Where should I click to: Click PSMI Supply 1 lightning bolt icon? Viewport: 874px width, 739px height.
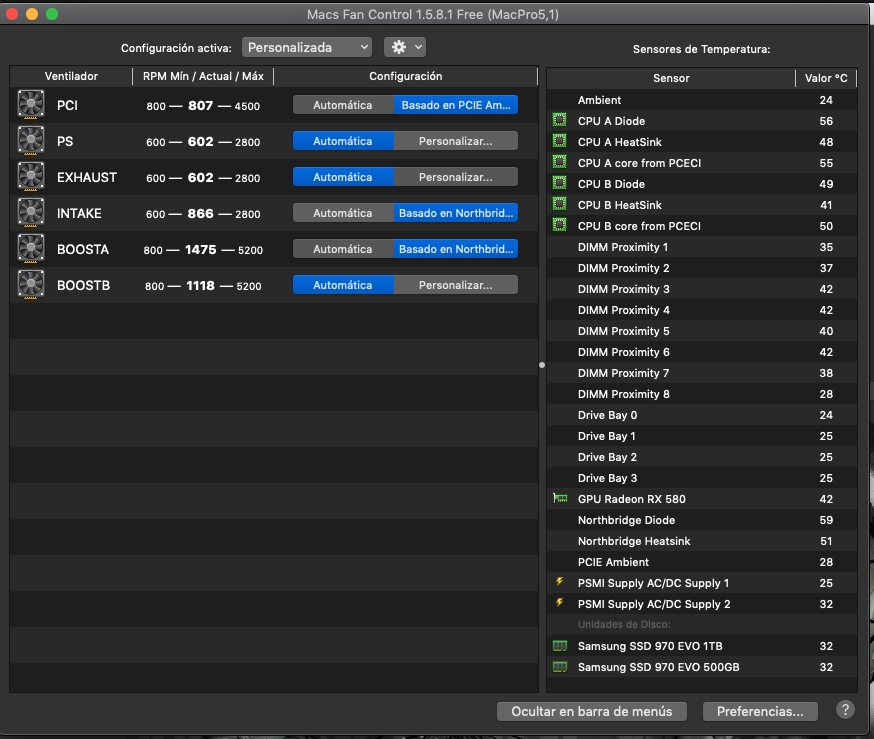pyautogui.click(x=560, y=583)
